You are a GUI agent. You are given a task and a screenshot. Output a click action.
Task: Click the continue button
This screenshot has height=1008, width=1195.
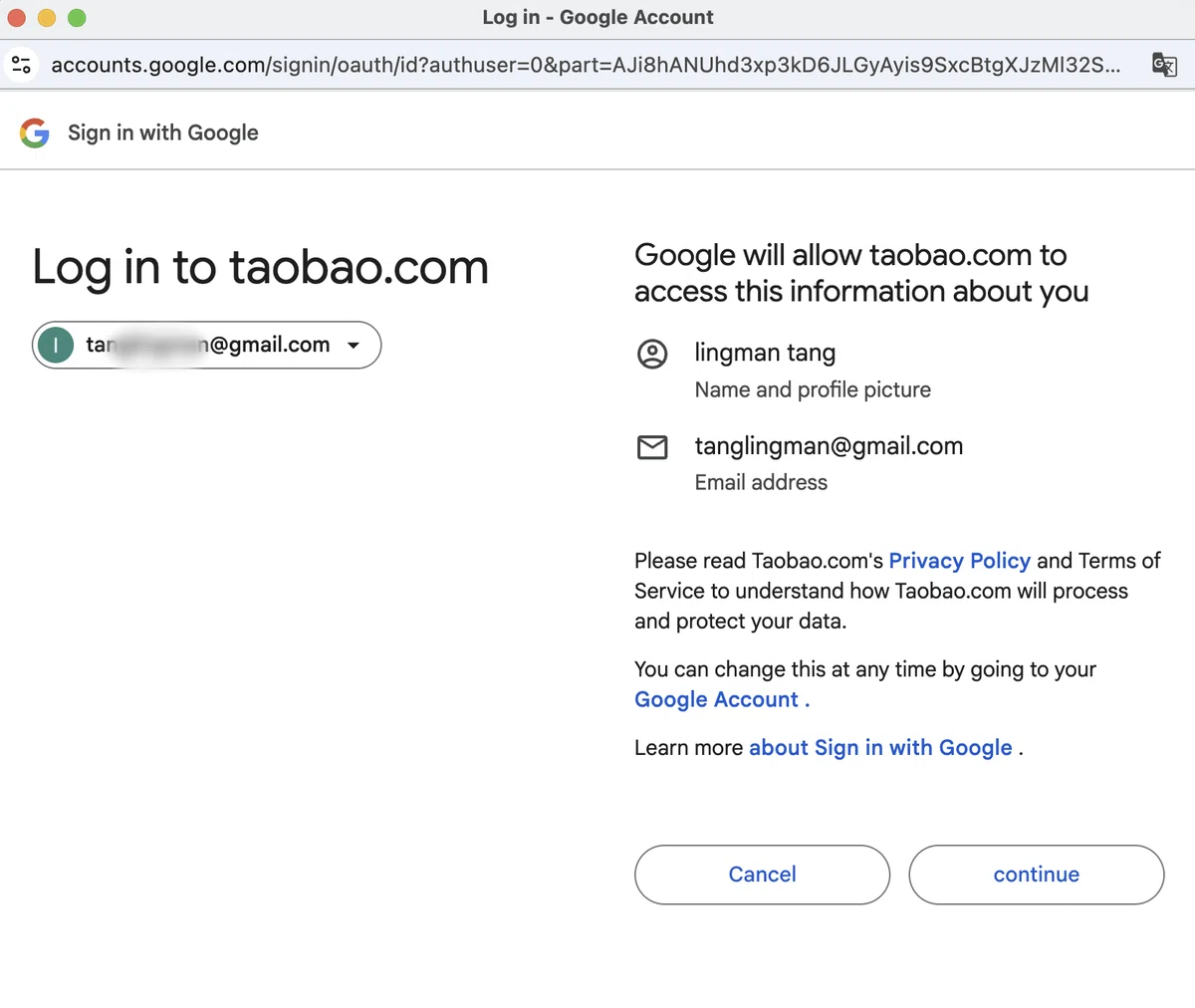click(x=1037, y=875)
